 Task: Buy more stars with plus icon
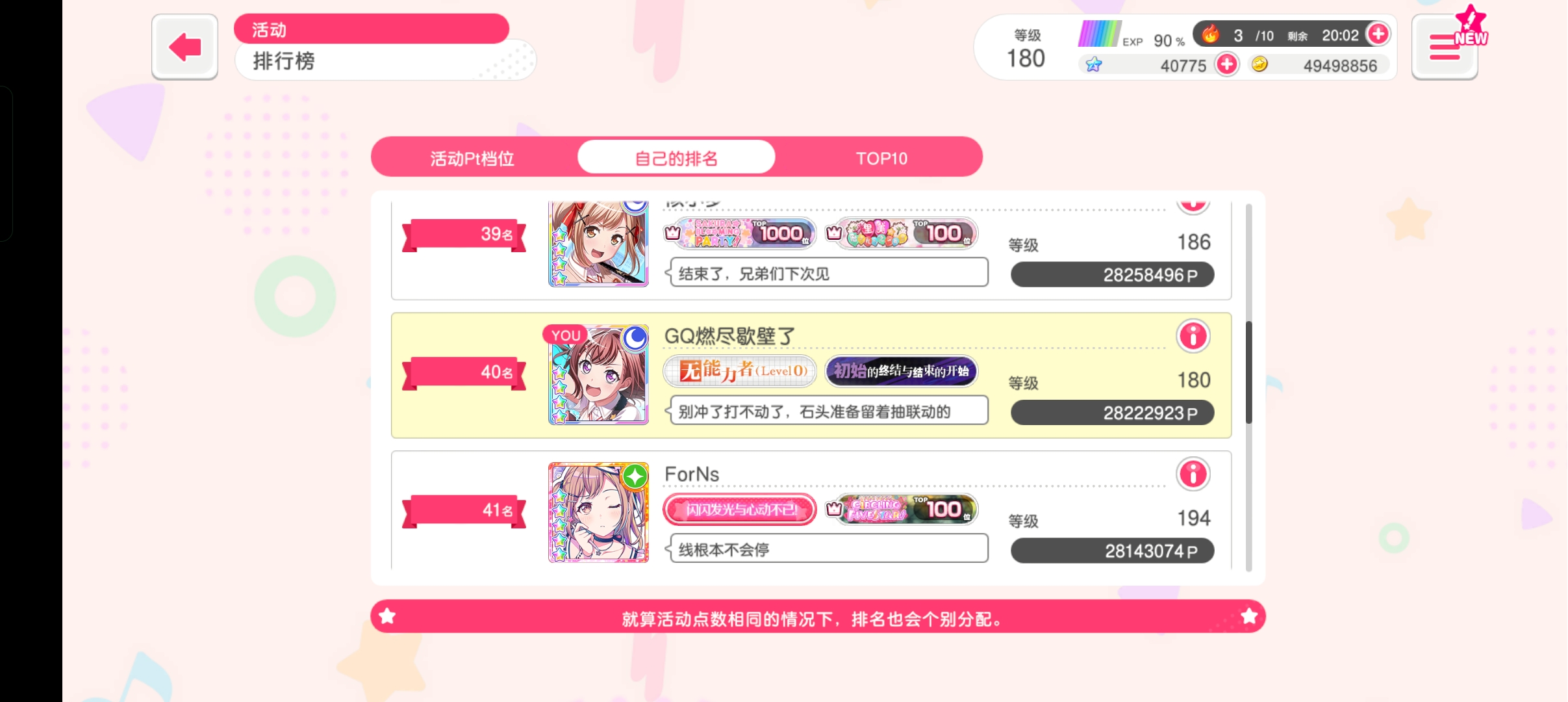(1227, 64)
